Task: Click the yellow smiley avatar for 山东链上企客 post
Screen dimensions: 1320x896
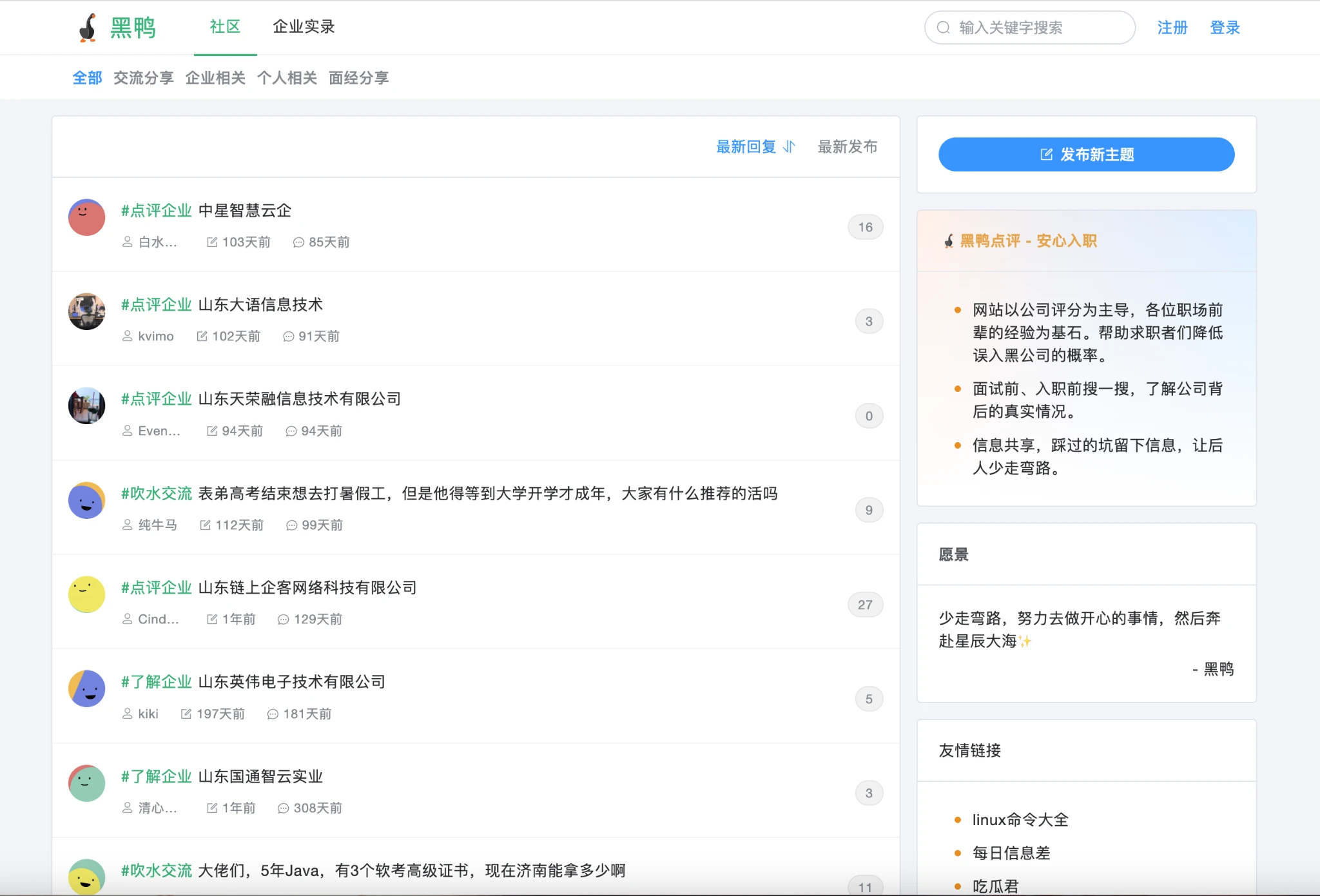Action: pos(87,594)
